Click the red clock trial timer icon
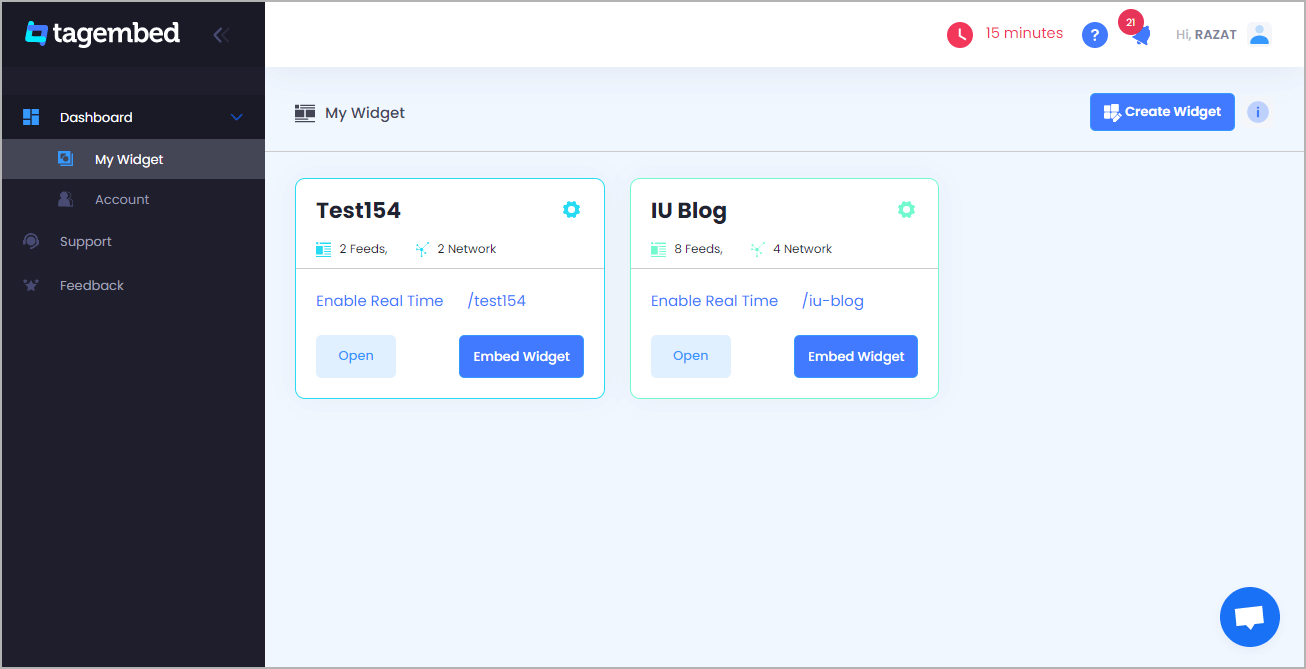The height and width of the screenshot is (669, 1306). (960, 35)
